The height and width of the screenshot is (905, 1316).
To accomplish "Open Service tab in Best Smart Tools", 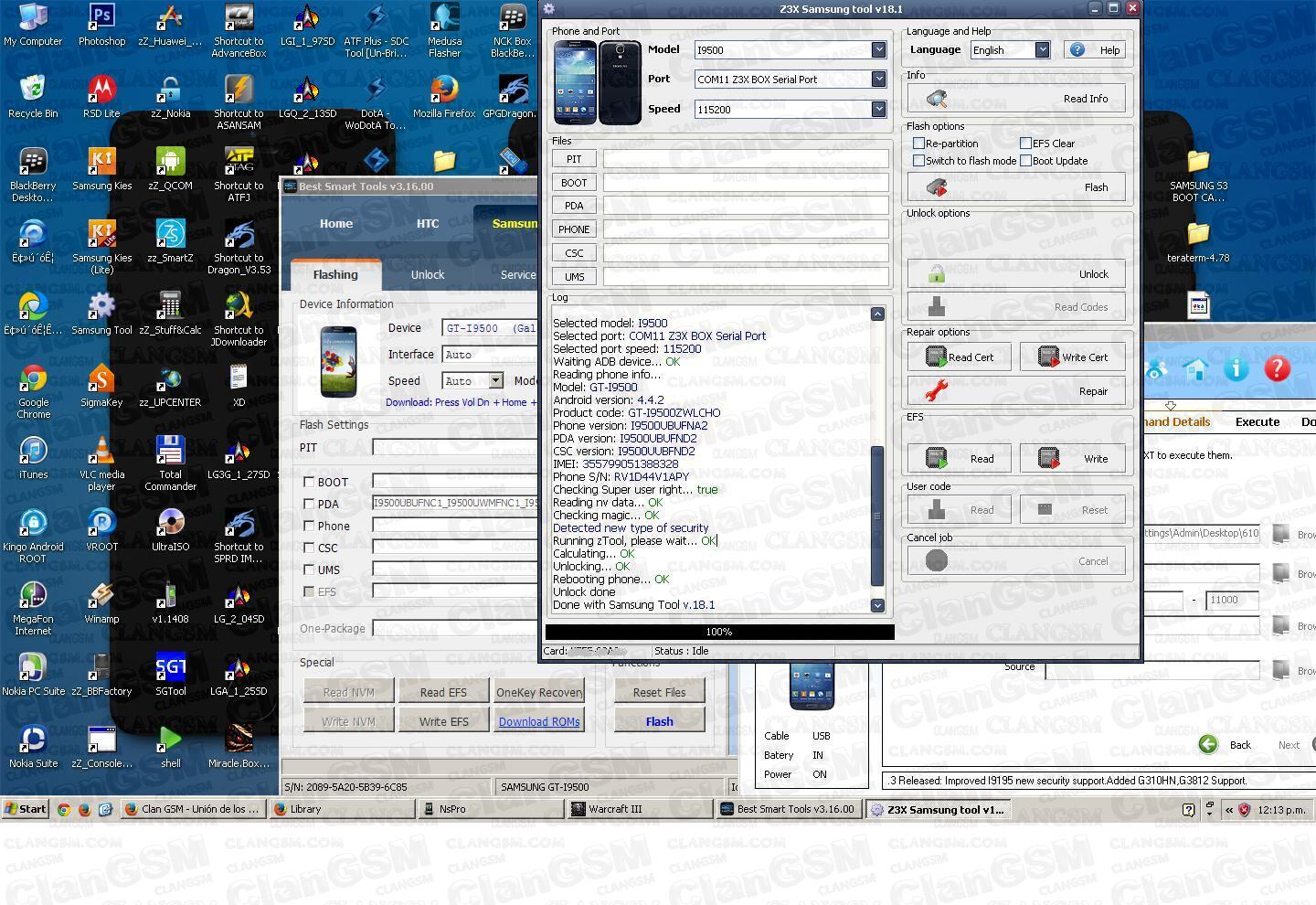I will [x=517, y=274].
